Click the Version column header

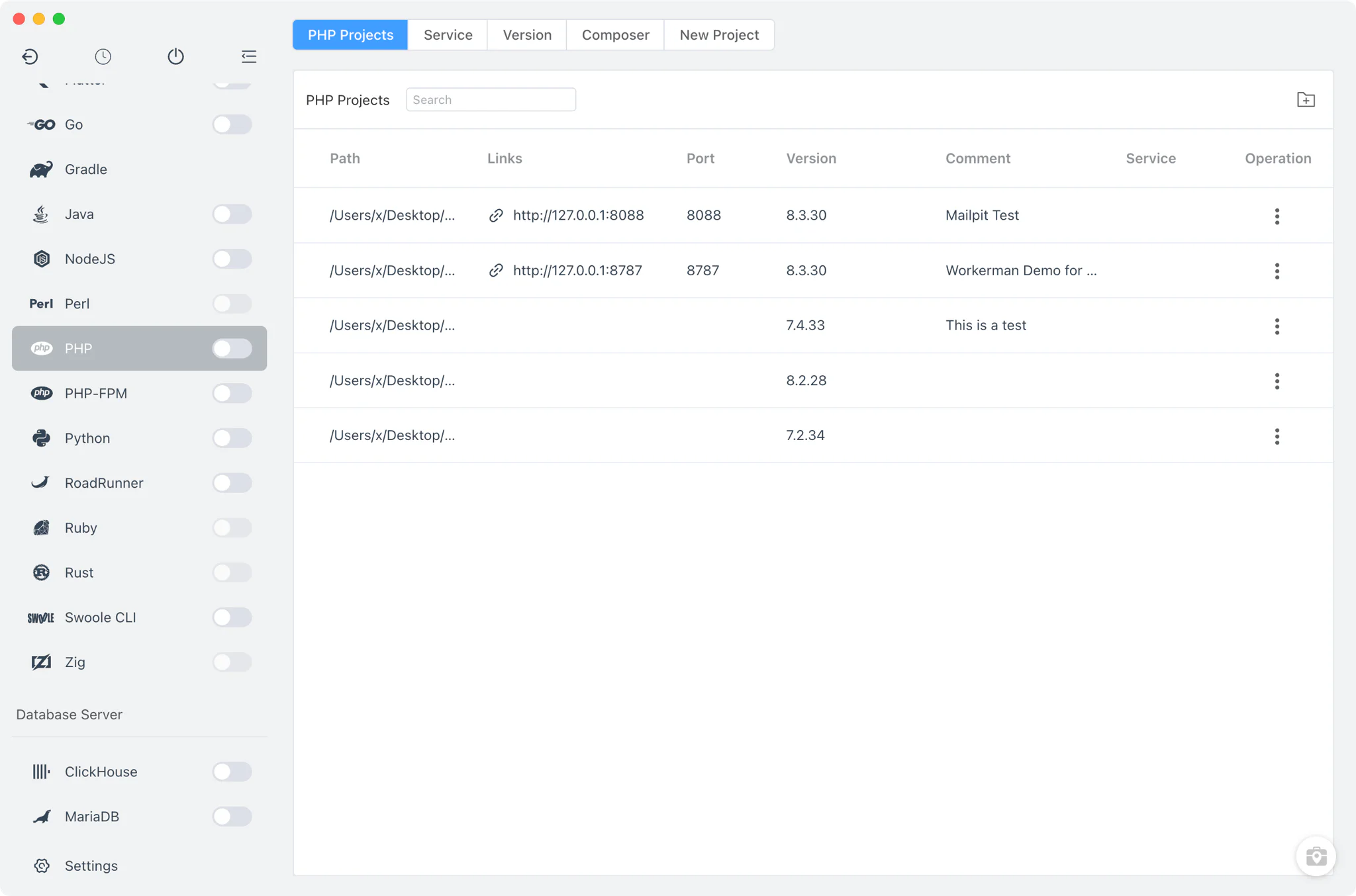click(811, 158)
